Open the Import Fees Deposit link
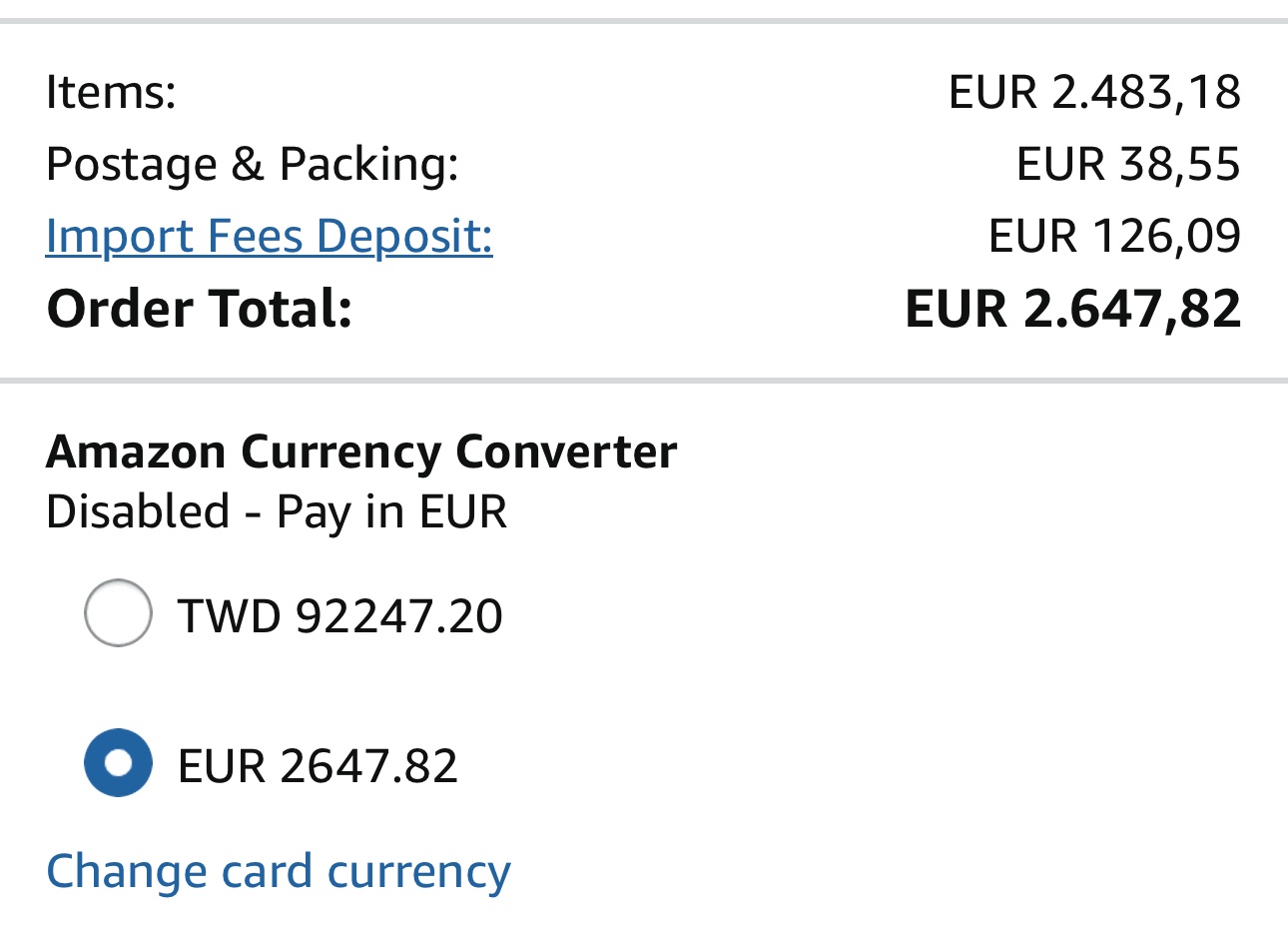This screenshot has width=1288, height=935. [x=269, y=237]
